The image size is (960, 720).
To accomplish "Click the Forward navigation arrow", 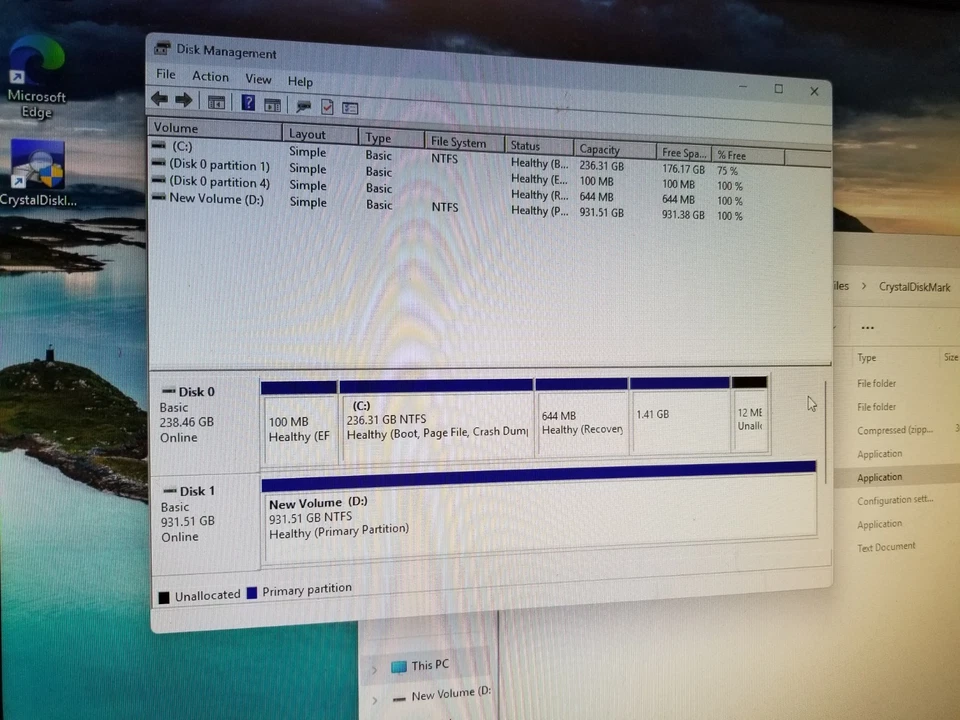I will click(184, 99).
